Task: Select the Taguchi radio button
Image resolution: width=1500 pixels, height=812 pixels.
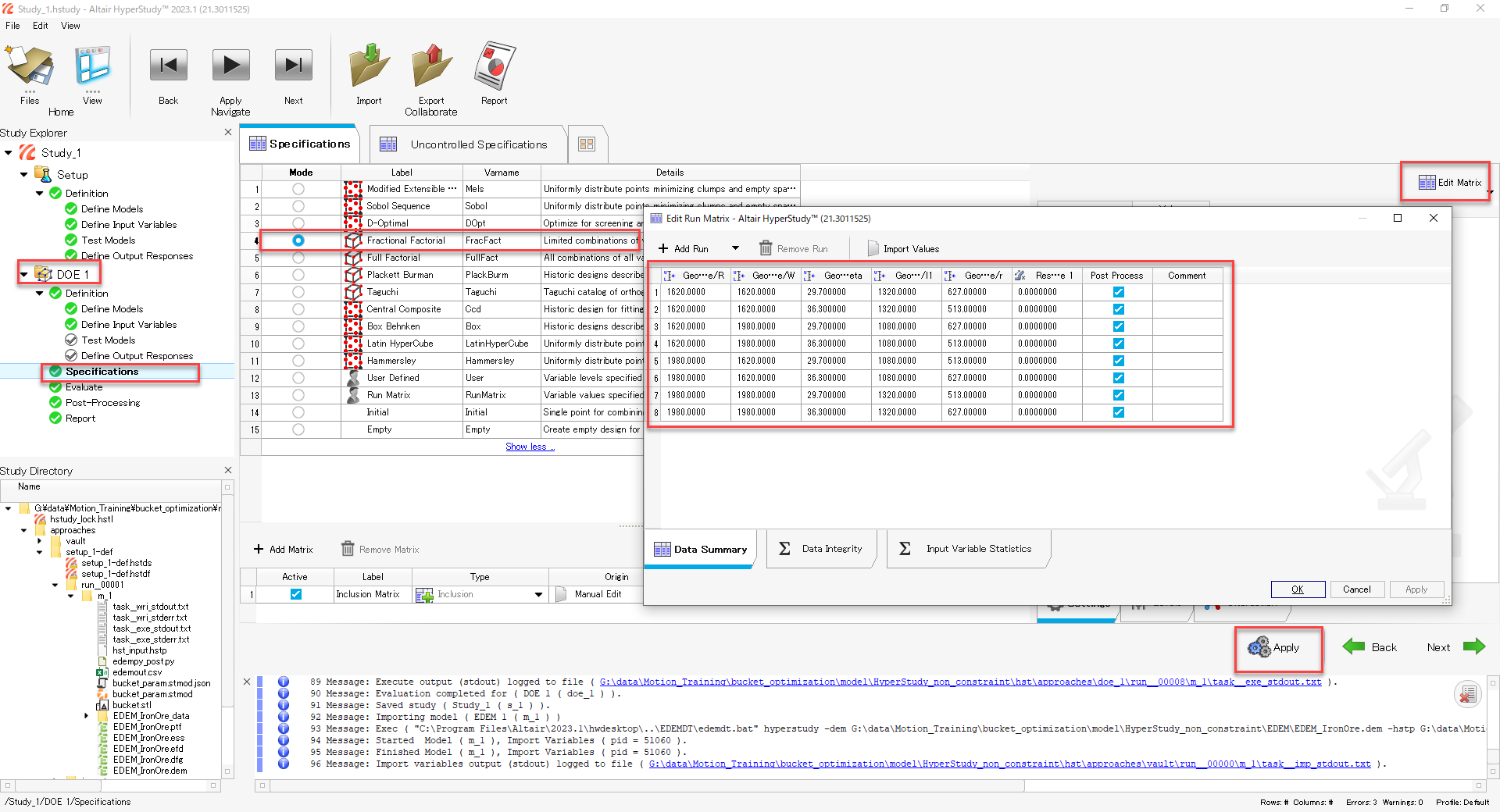Action: click(298, 292)
